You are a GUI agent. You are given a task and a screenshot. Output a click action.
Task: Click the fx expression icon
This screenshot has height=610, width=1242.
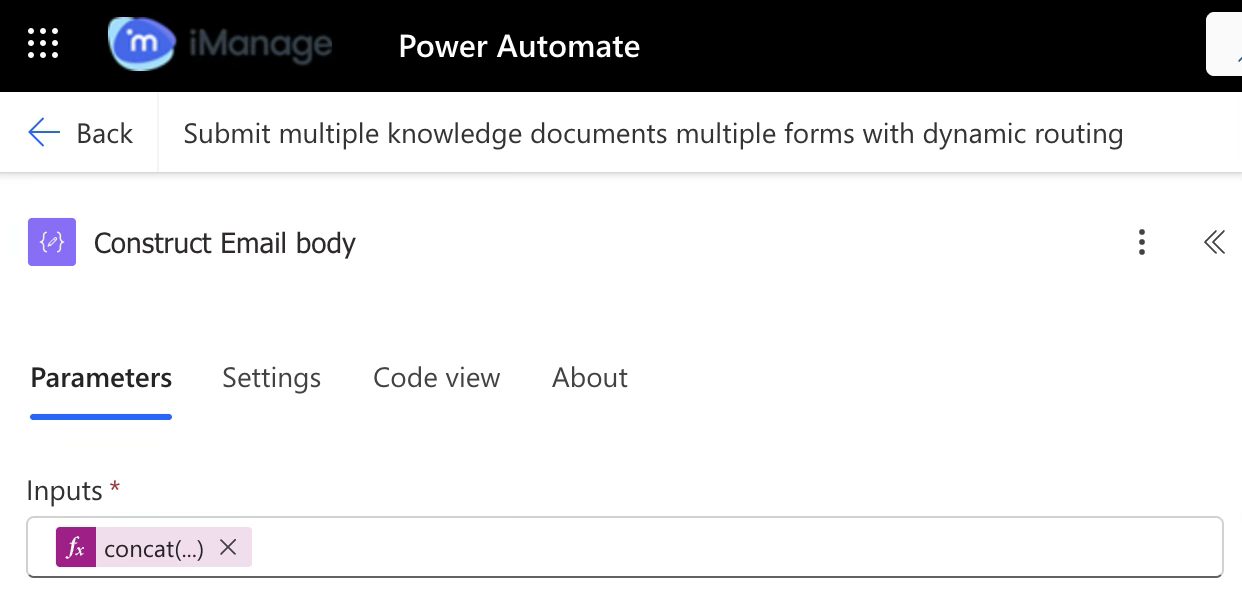75,548
